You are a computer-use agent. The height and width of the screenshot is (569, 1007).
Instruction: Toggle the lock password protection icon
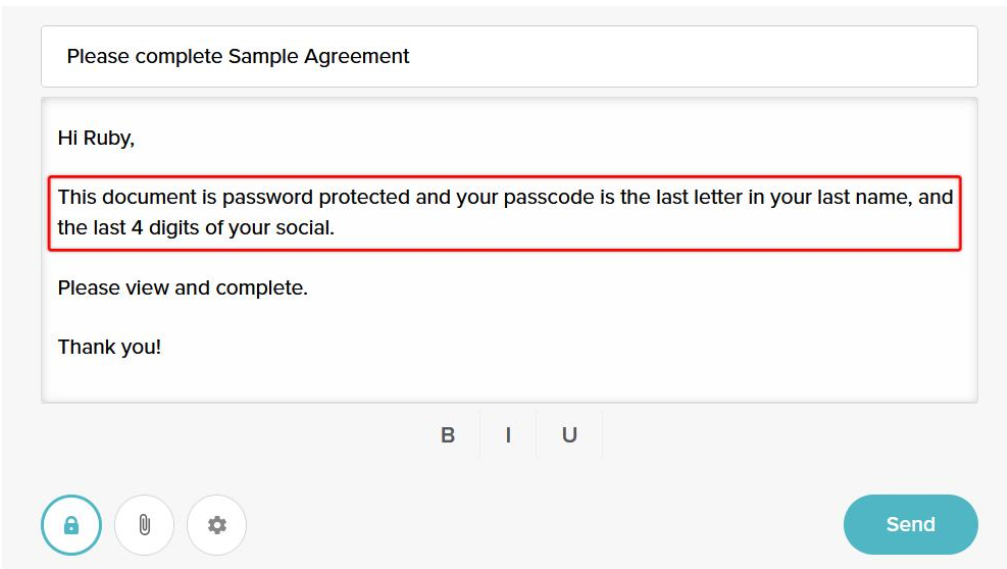click(x=71, y=525)
